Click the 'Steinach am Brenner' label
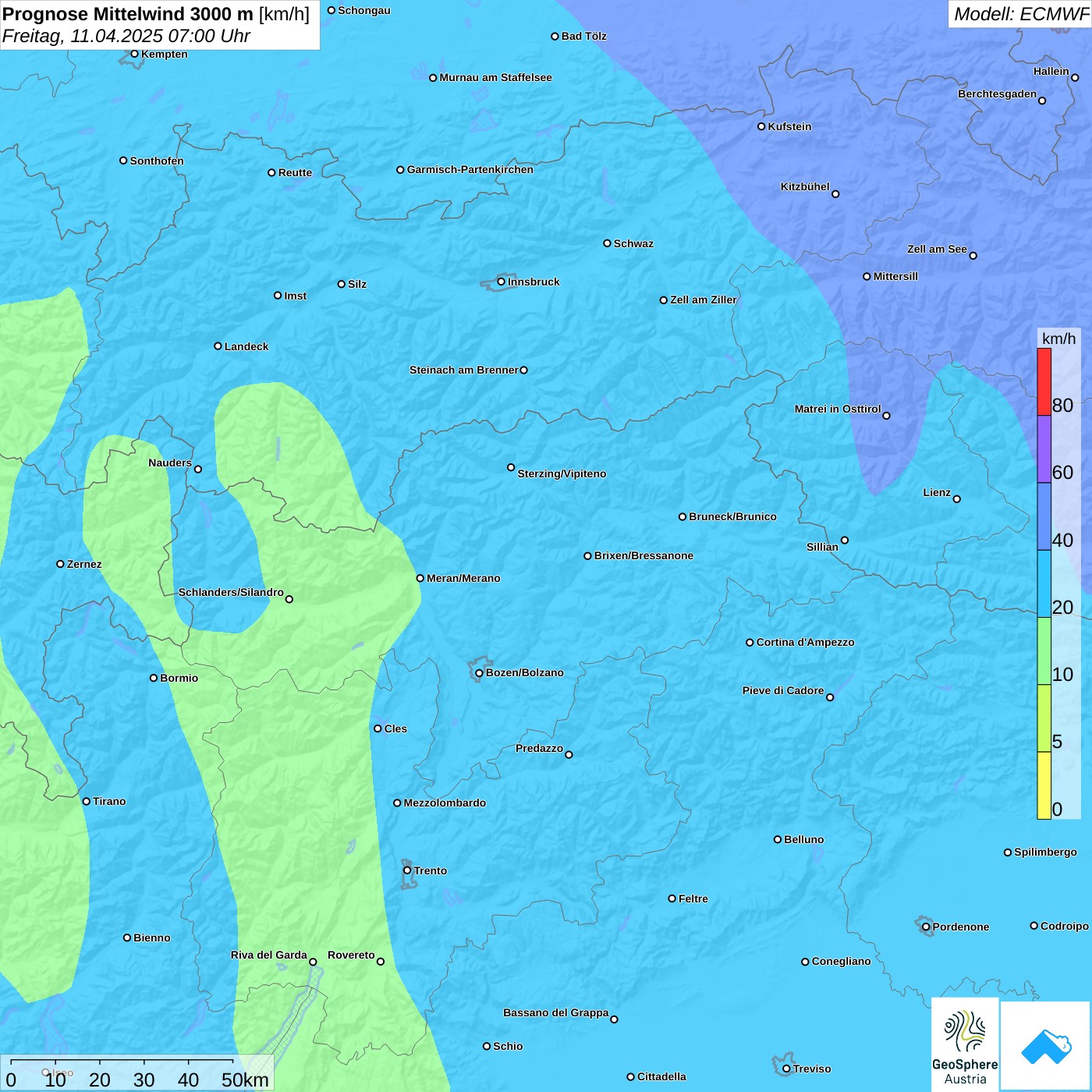Screen dimensions: 1092x1092 [464, 370]
